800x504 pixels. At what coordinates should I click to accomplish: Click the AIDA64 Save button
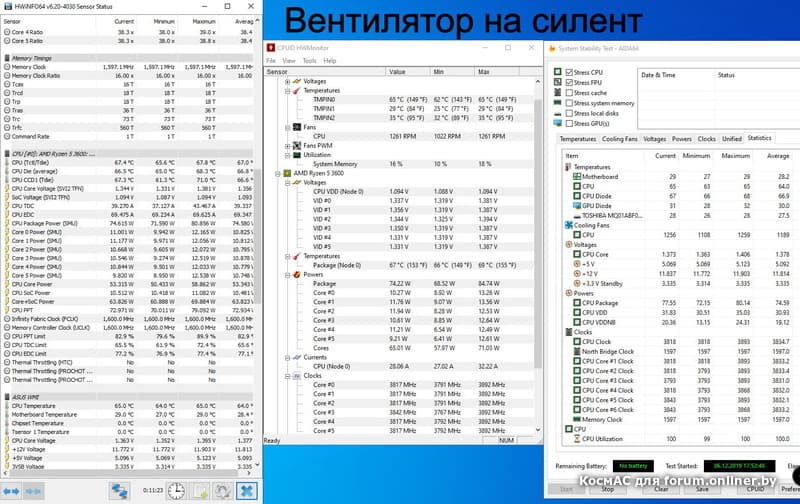(702, 489)
